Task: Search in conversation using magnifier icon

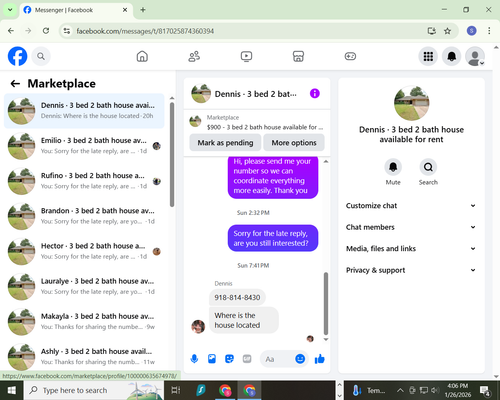Action: (x=428, y=167)
